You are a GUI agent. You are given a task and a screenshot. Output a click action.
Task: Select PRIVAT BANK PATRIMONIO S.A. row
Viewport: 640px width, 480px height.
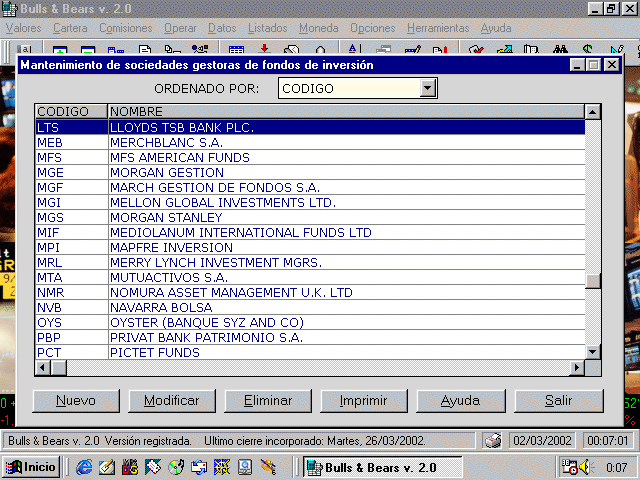point(310,338)
